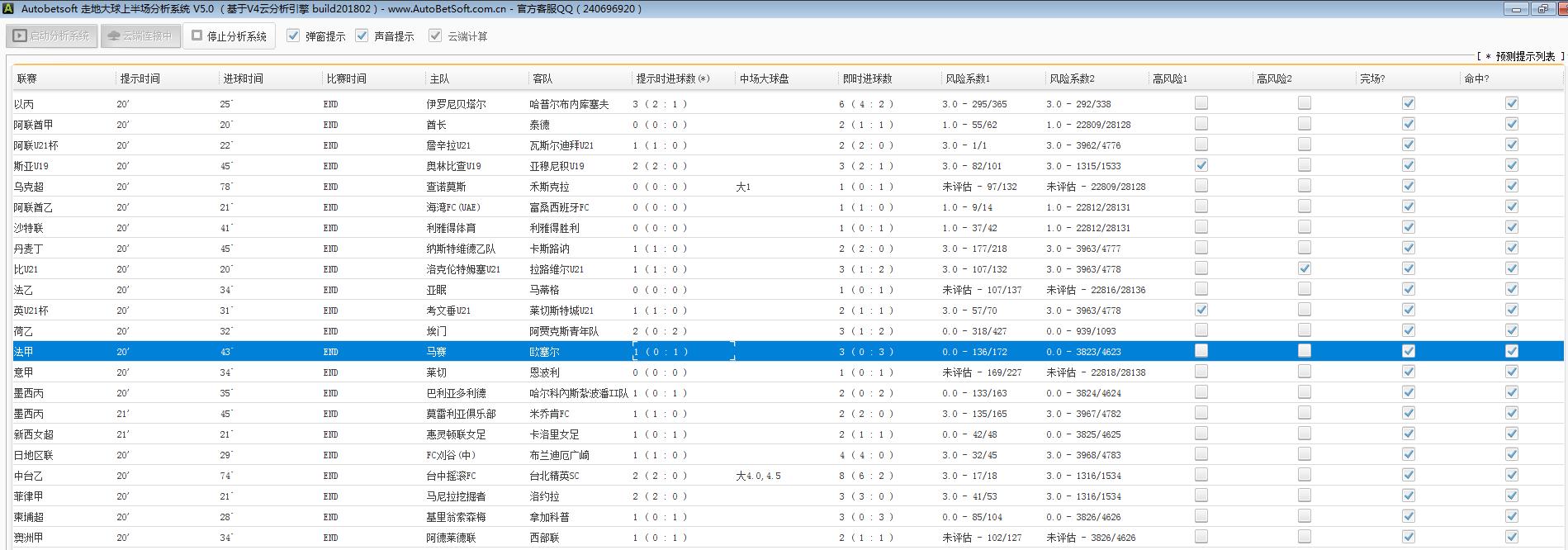This screenshot has height=550, width=1568.
Task: Disable the 声音提示 sound alert checkbox
Action: [x=362, y=36]
